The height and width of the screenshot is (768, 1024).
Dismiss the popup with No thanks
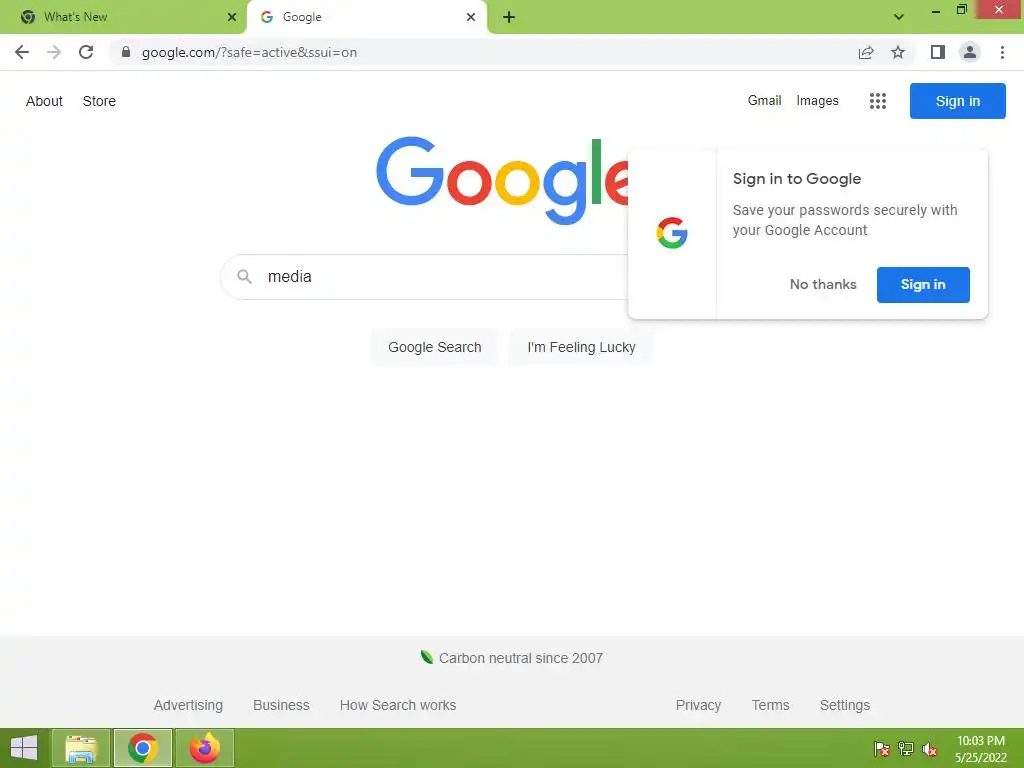tap(823, 284)
